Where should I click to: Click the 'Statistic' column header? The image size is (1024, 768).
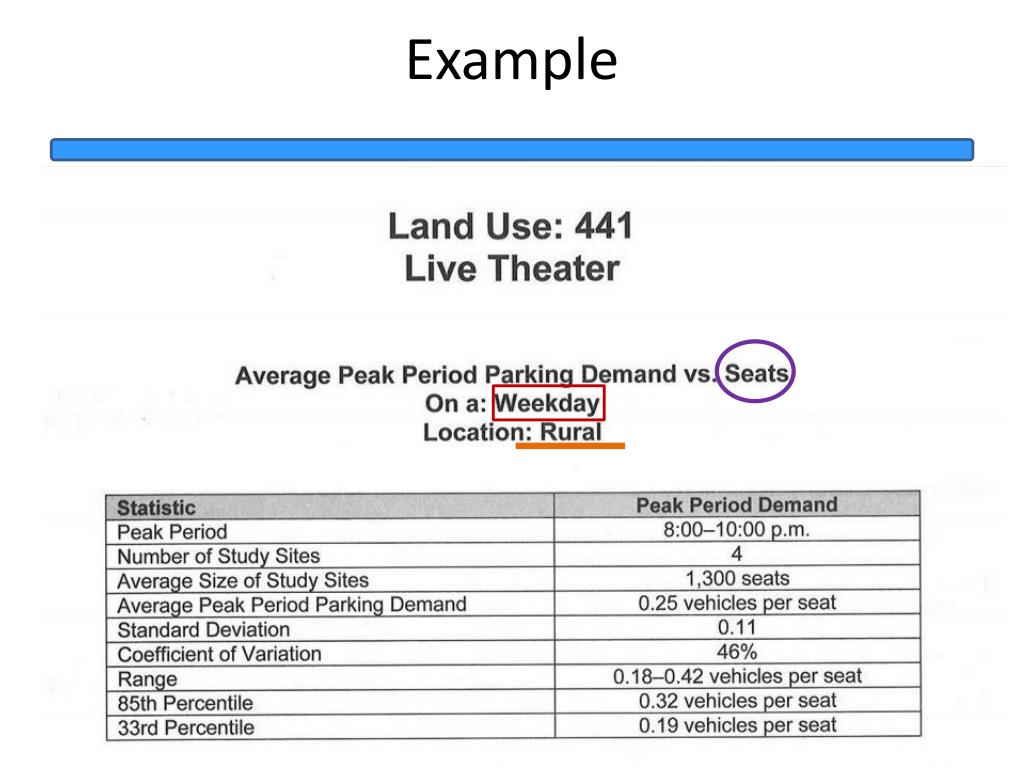click(156, 507)
